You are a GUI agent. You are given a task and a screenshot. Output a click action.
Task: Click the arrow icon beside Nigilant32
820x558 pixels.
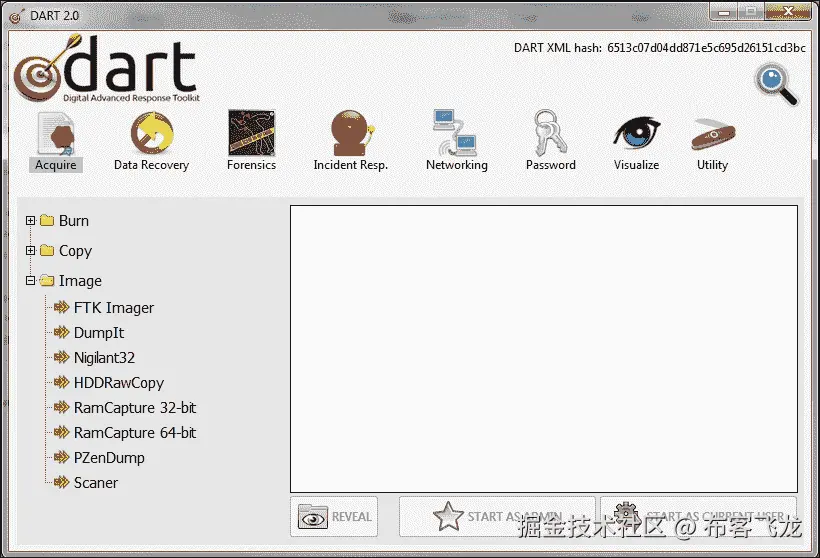point(62,357)
